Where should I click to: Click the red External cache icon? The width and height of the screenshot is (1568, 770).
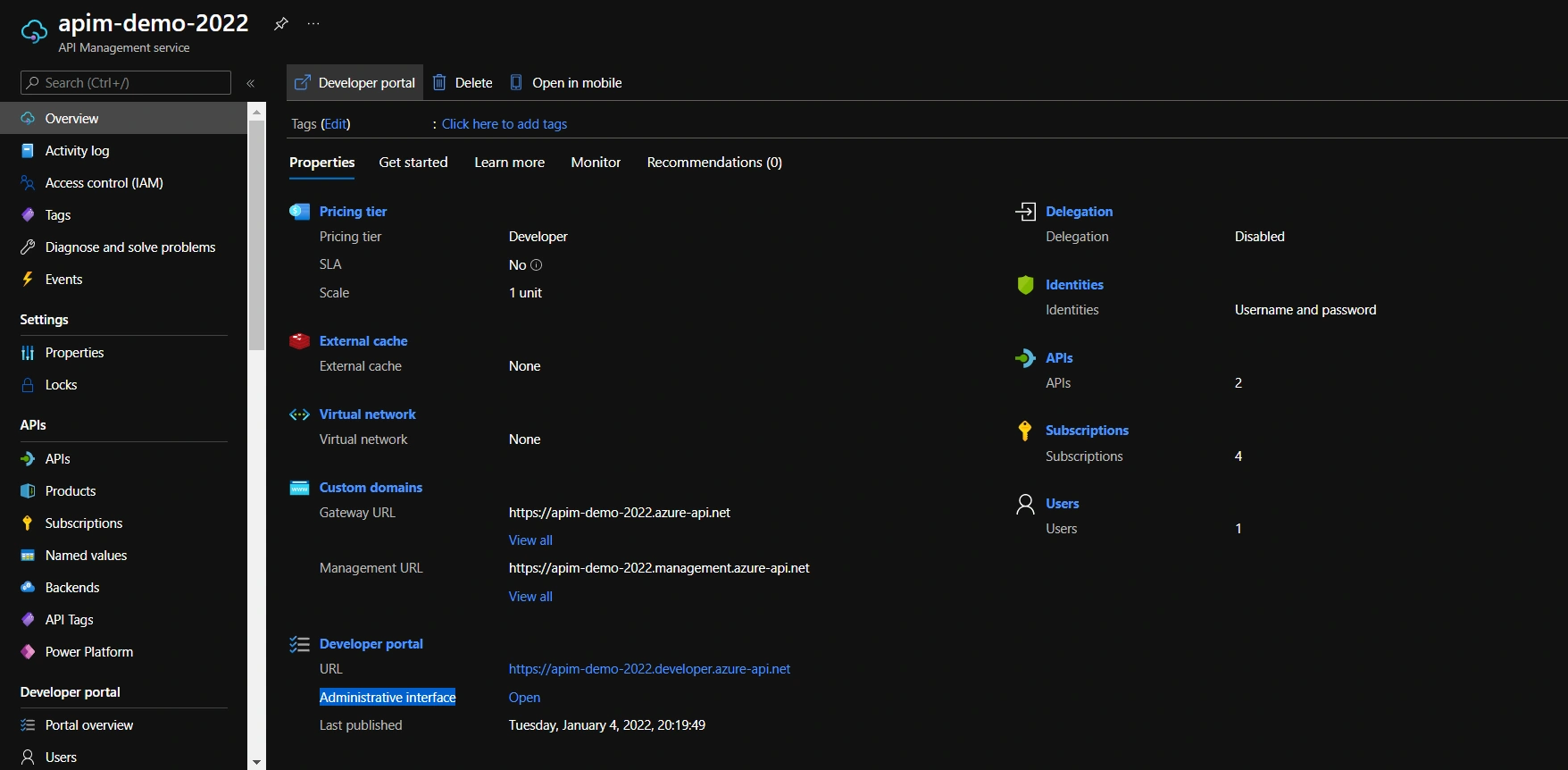[299, 341]
